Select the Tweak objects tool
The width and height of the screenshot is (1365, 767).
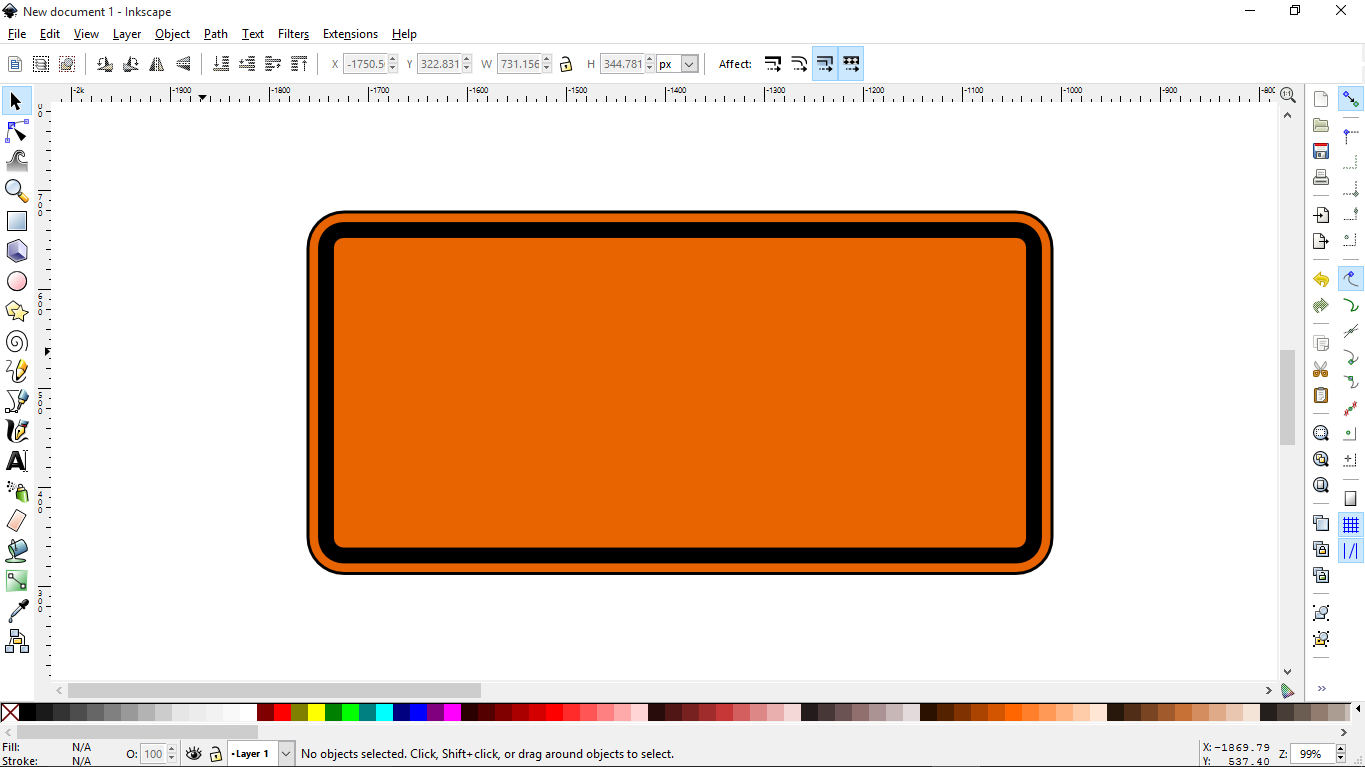tap(16, 160)
